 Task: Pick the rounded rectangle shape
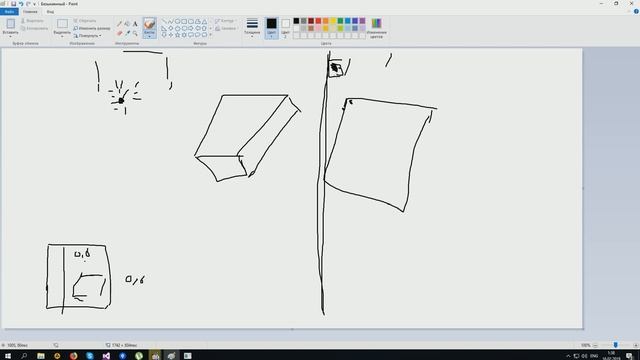(x=191, y=21)
